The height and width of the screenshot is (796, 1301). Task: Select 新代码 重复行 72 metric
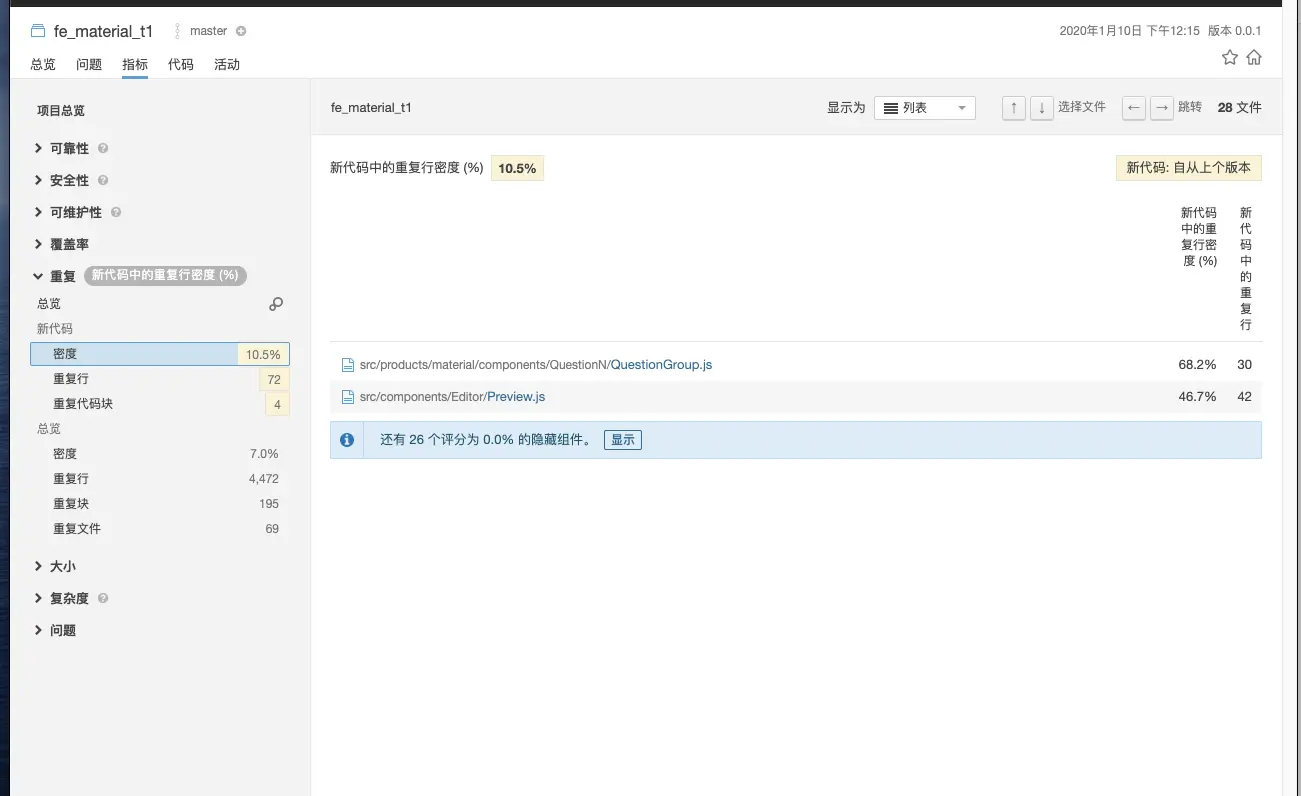[x=160, y=379]
